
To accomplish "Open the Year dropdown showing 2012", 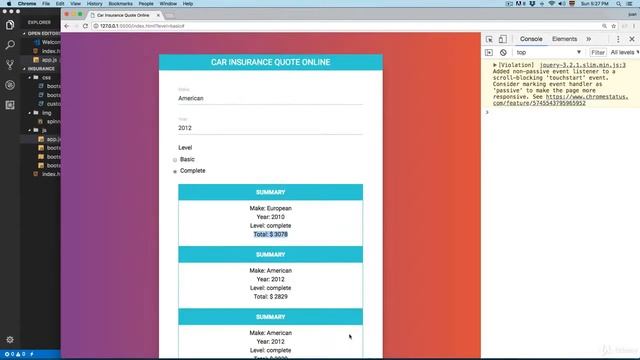I will pos(270,128).
